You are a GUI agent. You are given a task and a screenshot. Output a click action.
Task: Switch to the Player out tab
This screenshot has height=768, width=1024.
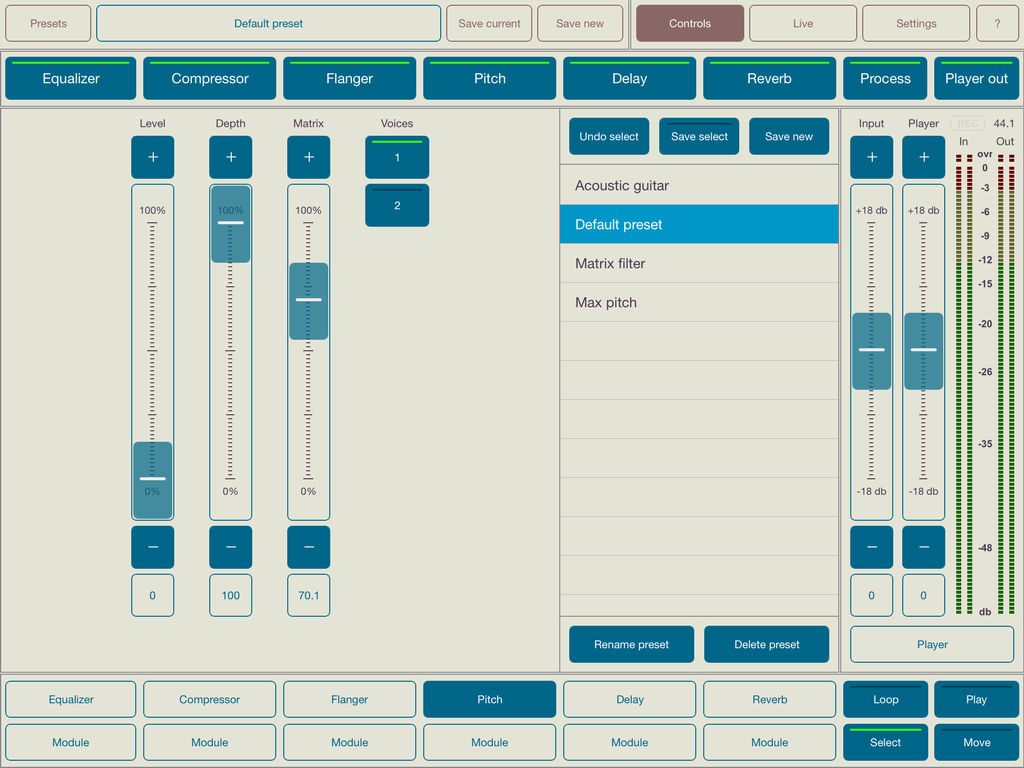(x=977, y=78)
